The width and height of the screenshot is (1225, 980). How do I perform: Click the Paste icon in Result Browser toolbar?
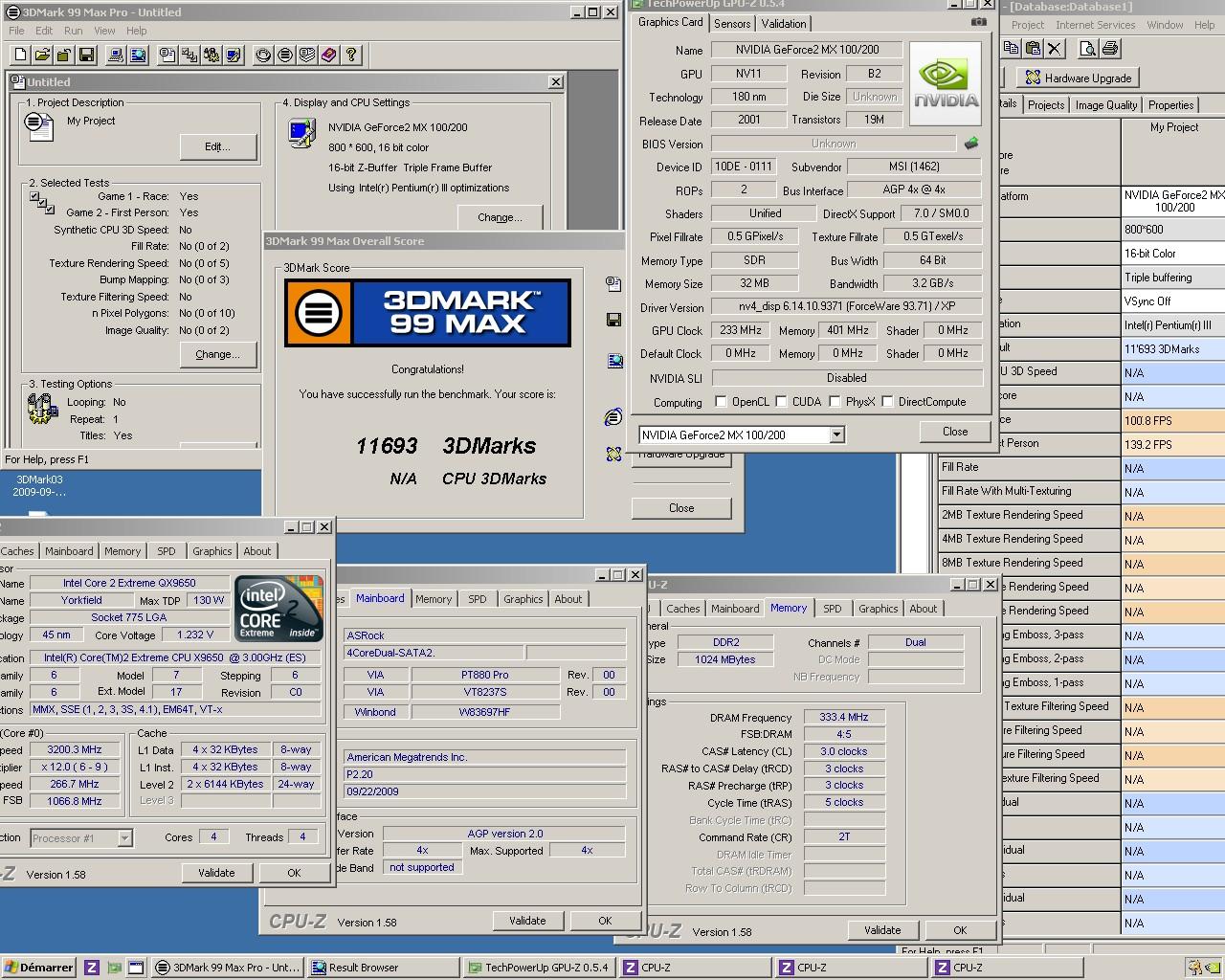coord(1033,48)
